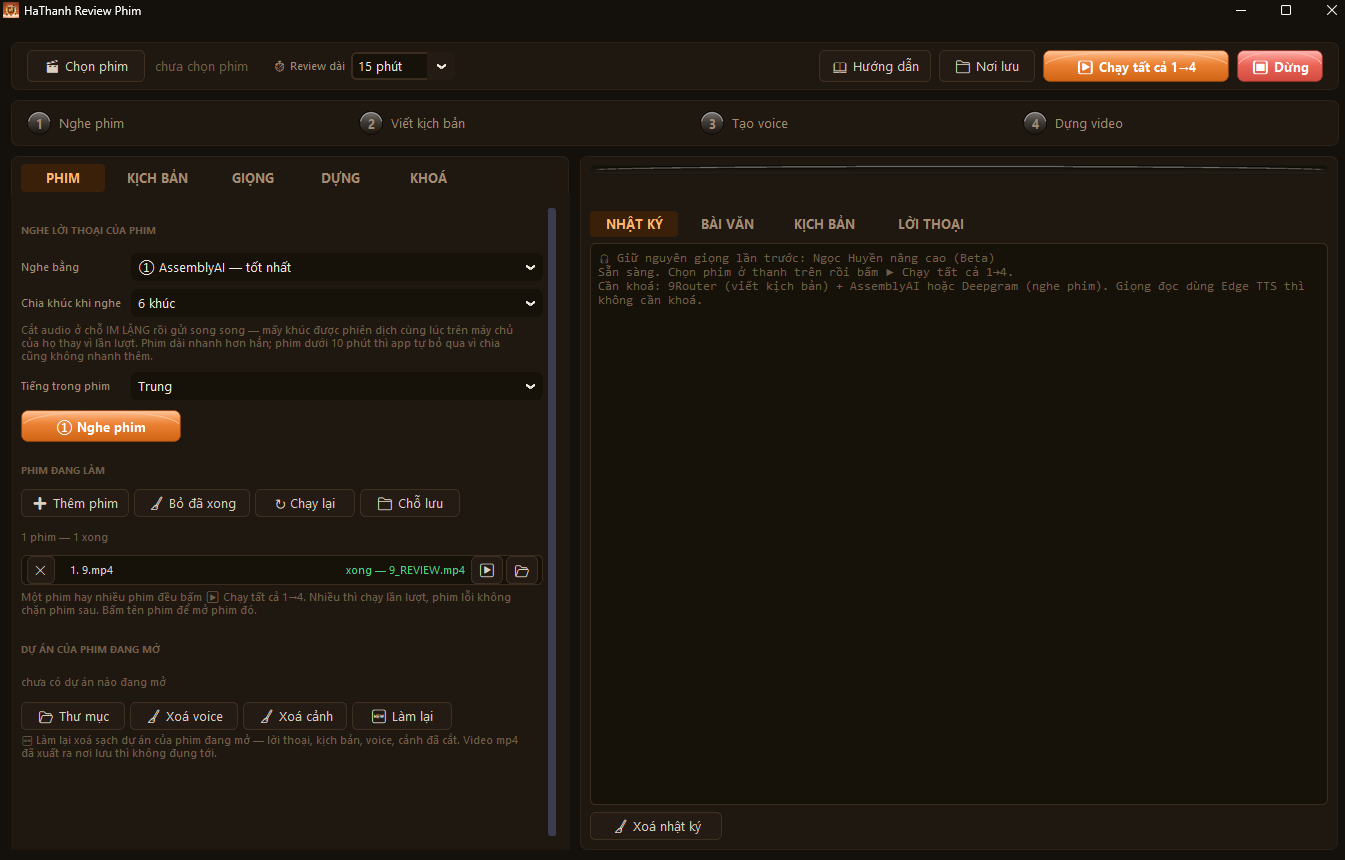
Task: Reset the project with Làm lại
Action: 402,716
